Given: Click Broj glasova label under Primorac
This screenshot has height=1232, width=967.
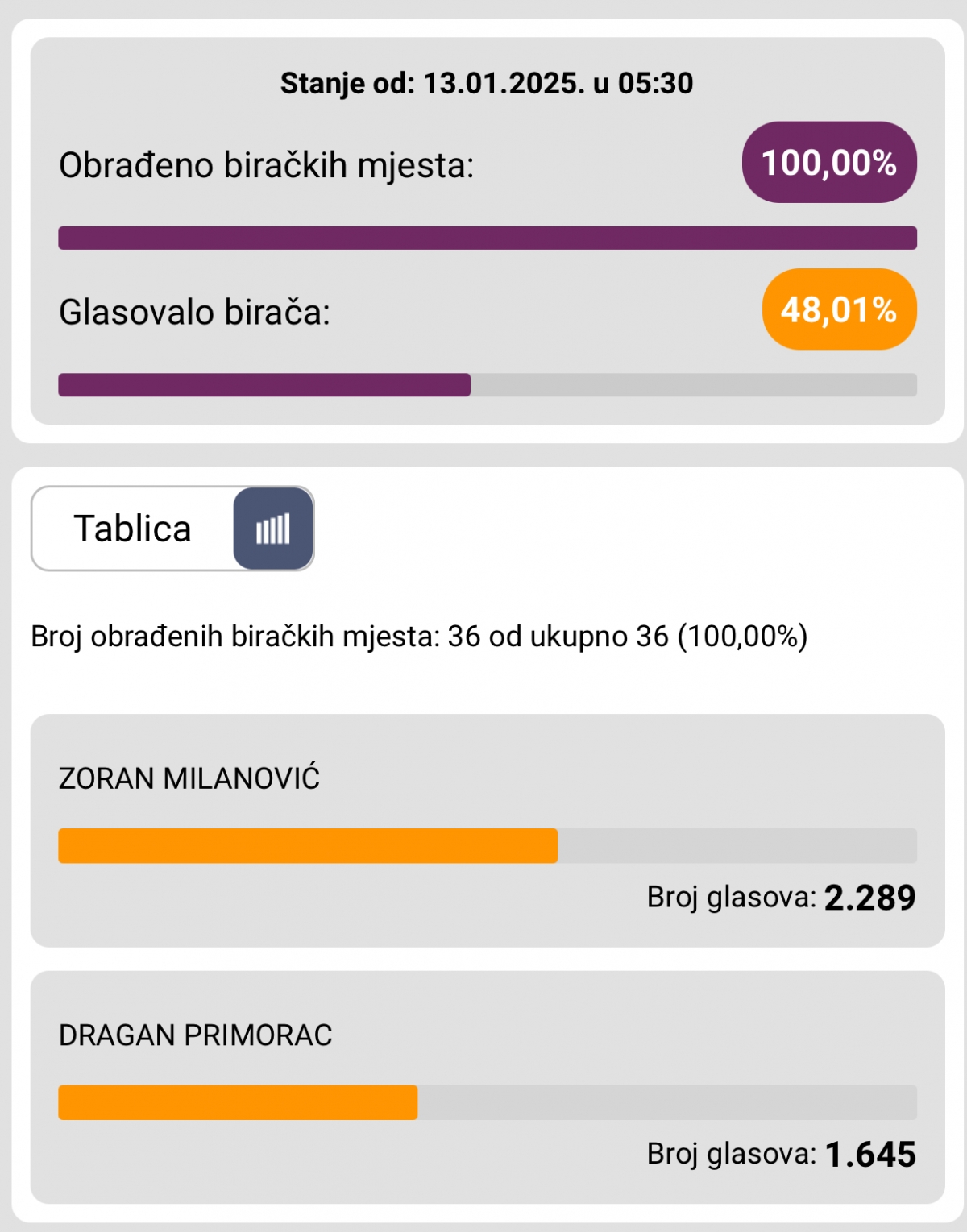Looking at the screenshot, I should click(731, 1154).
